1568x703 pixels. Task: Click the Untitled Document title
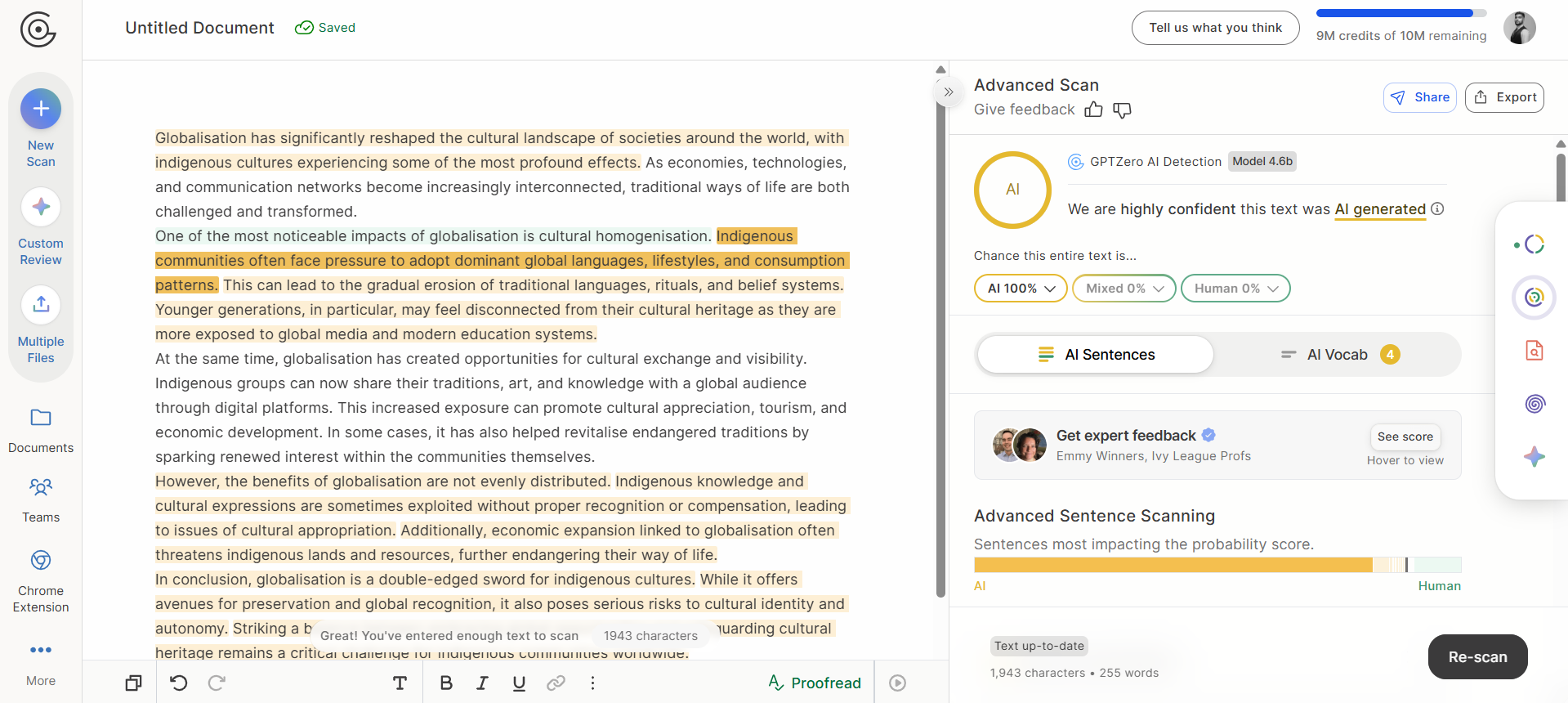[x=199, y=28]
